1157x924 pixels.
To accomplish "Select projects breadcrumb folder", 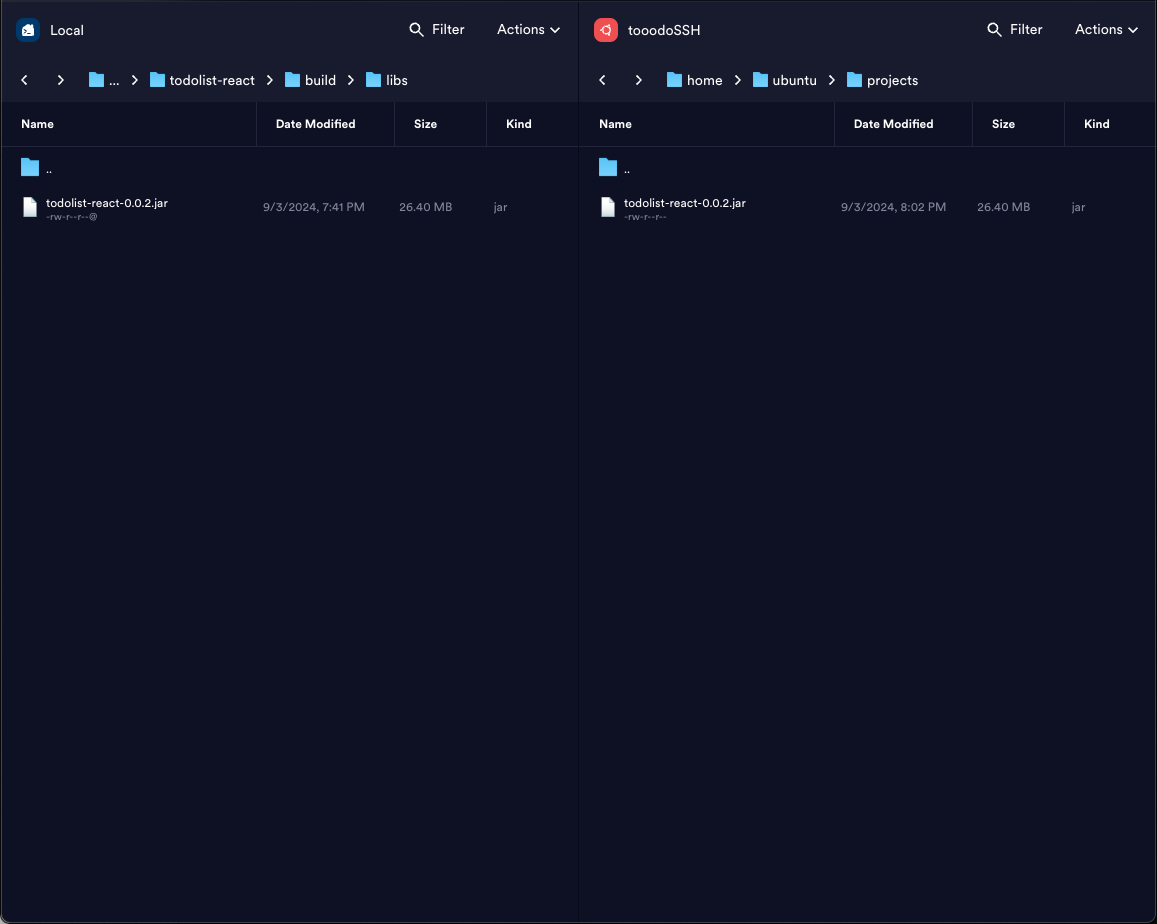I will coord(883,80).
